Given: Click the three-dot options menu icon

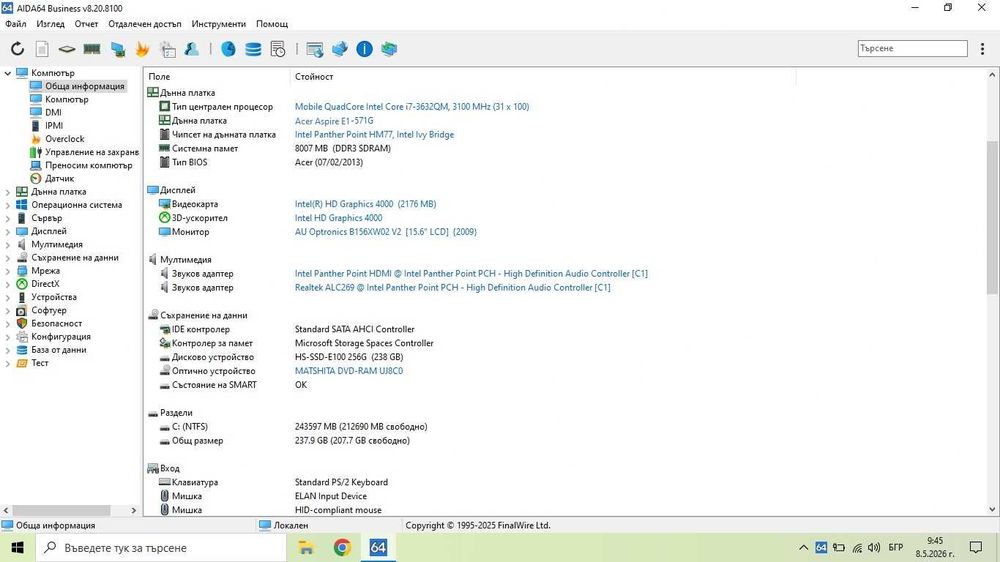Looking at the screenshot, I should (982, 48).
